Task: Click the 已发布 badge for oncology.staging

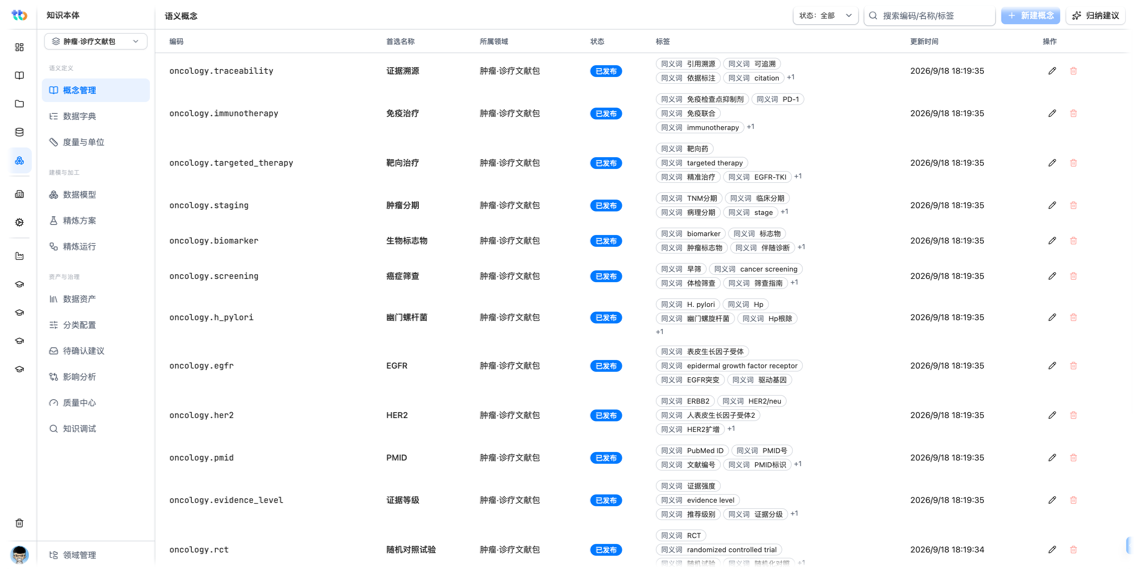Action: click(x=606, y=206)
